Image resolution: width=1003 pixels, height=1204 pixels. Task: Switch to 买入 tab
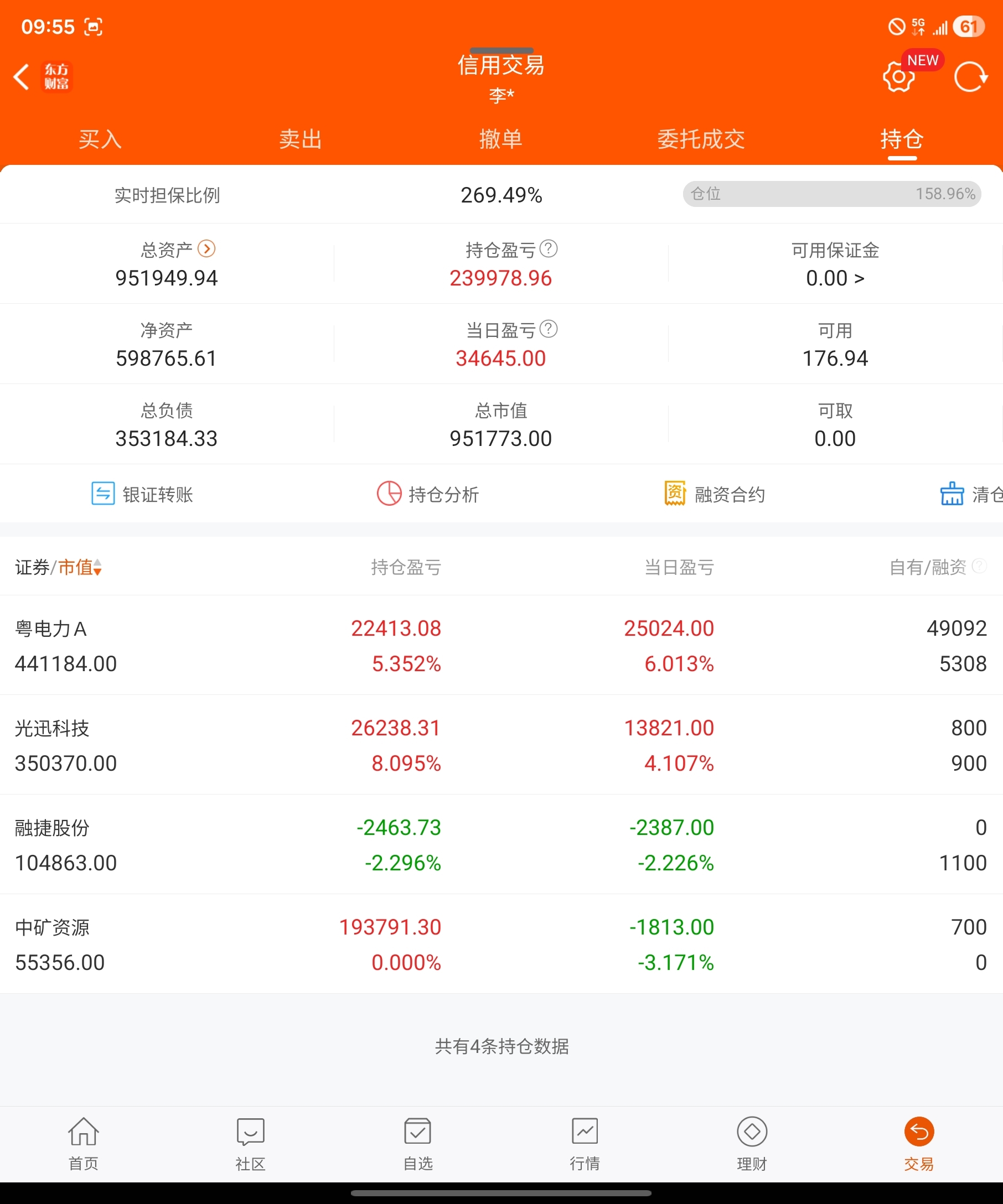pyautogui.click(x=100, y=139)
